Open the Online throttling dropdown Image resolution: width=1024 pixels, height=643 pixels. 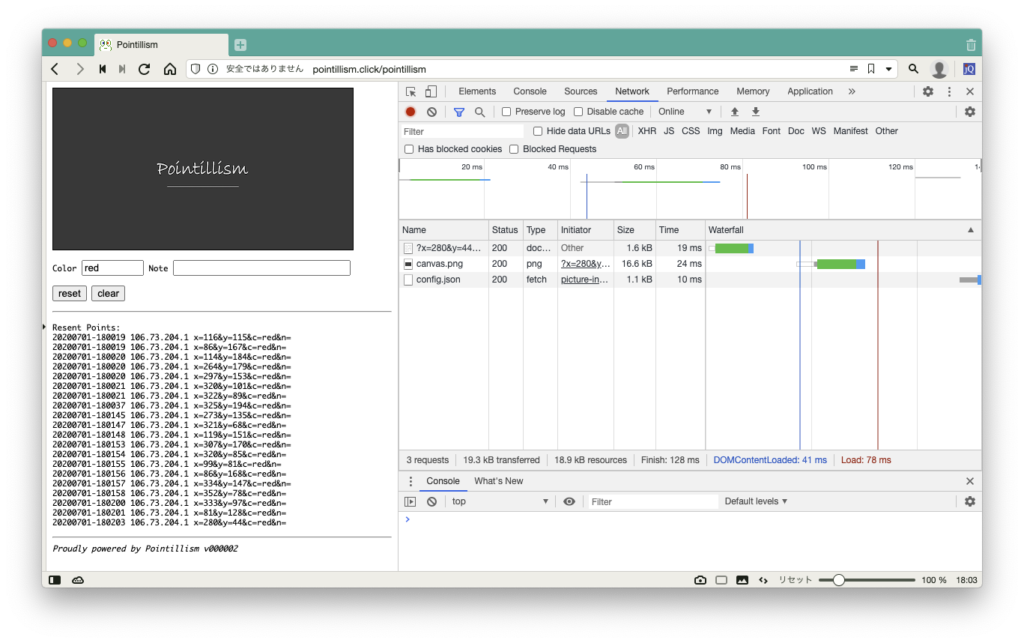click(x=685, y=112)
